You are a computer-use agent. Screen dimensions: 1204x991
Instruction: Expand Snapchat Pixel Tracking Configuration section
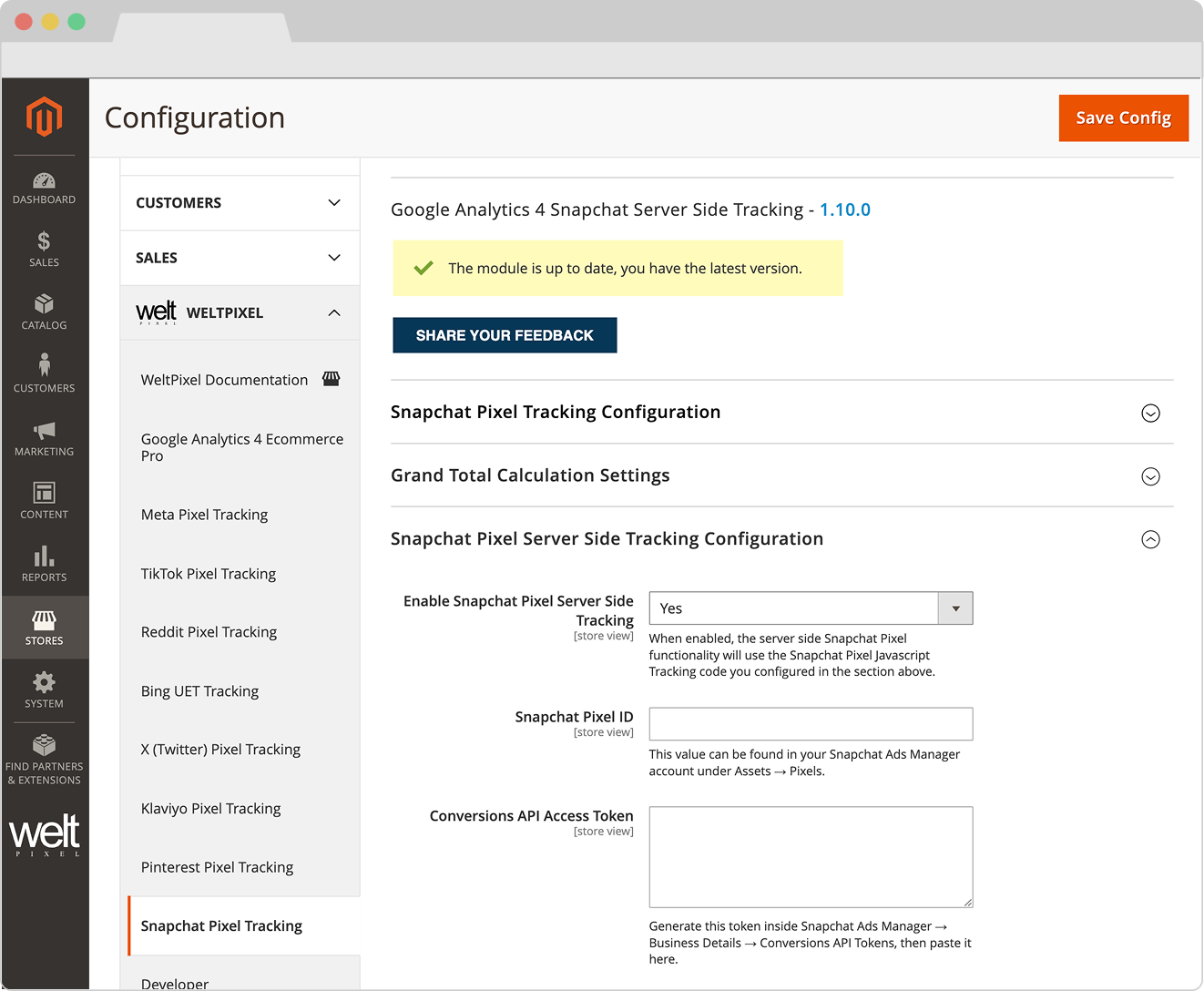[x=1150, y=414]
